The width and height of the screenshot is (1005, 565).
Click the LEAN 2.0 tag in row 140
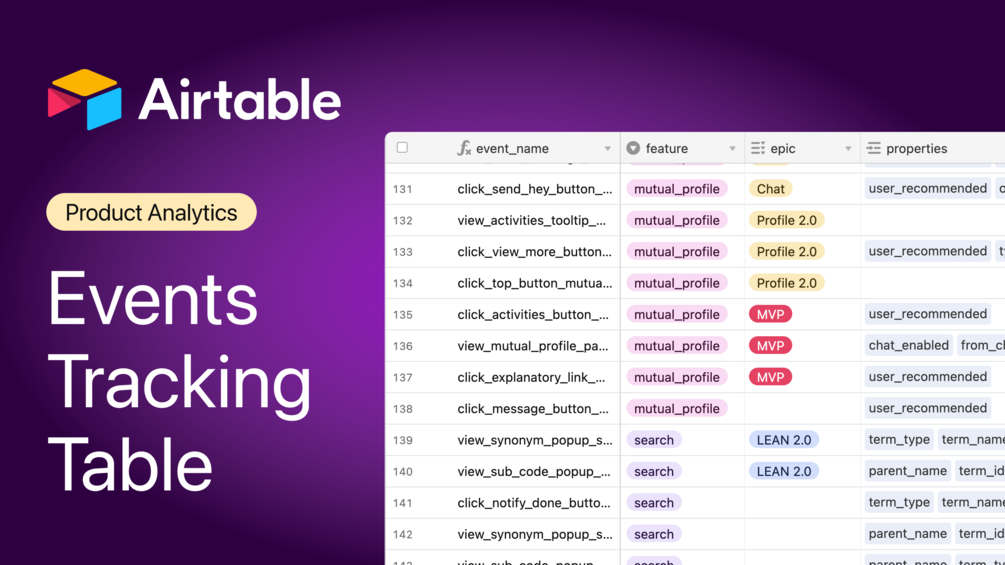784,471
